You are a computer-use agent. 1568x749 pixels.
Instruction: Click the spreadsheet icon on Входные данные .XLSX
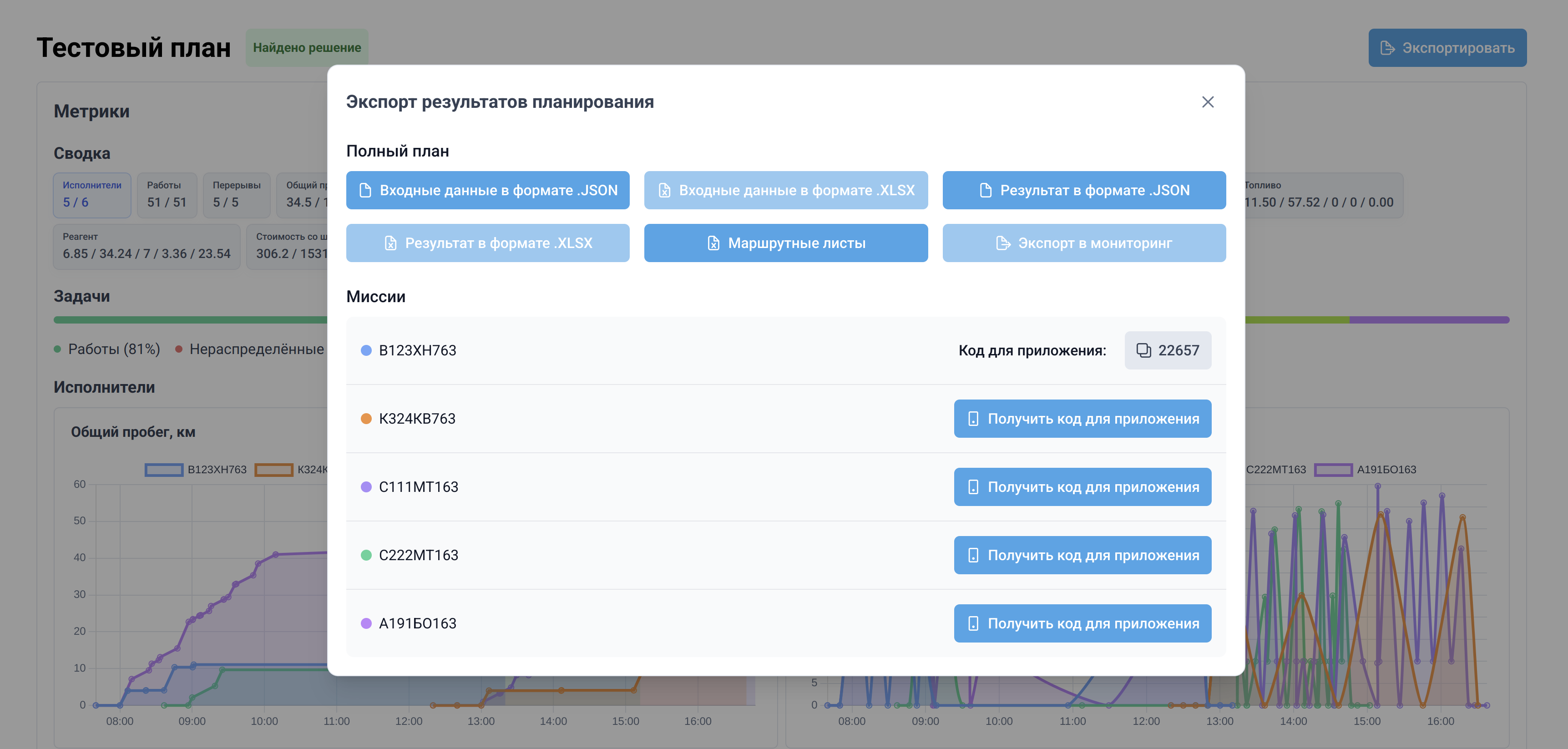(x=665, y=190)
